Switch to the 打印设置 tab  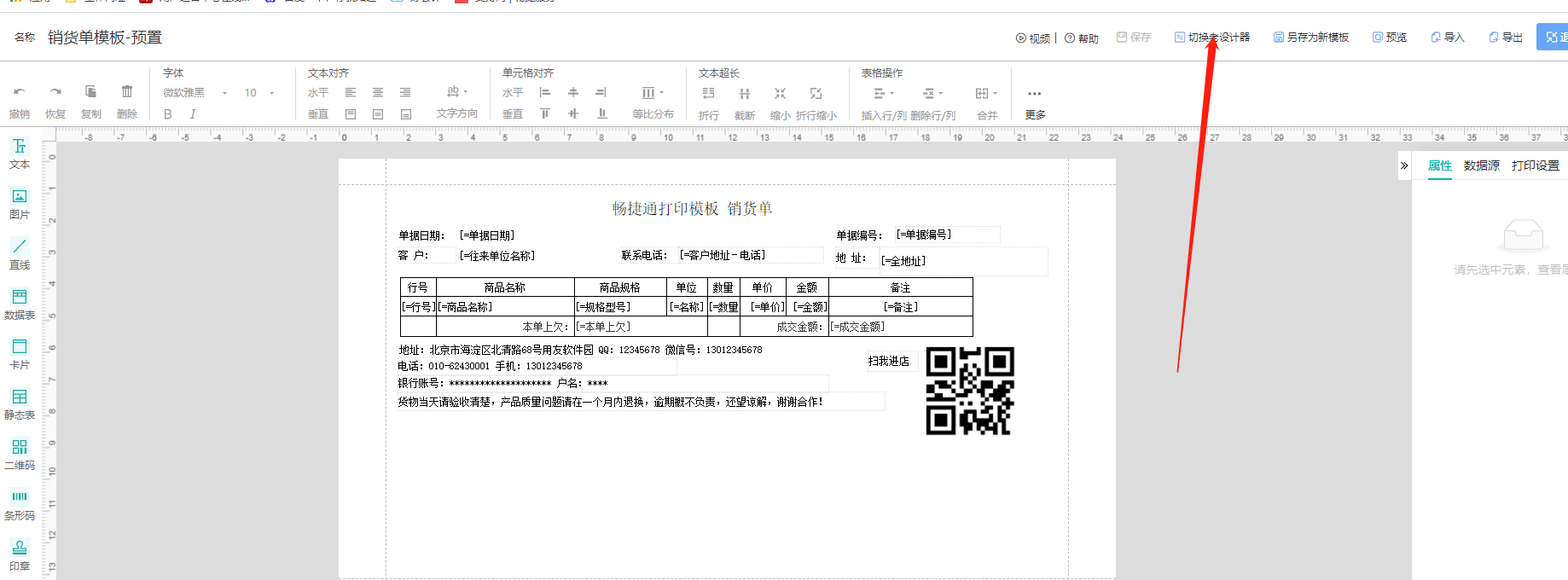coord(1536,165)
